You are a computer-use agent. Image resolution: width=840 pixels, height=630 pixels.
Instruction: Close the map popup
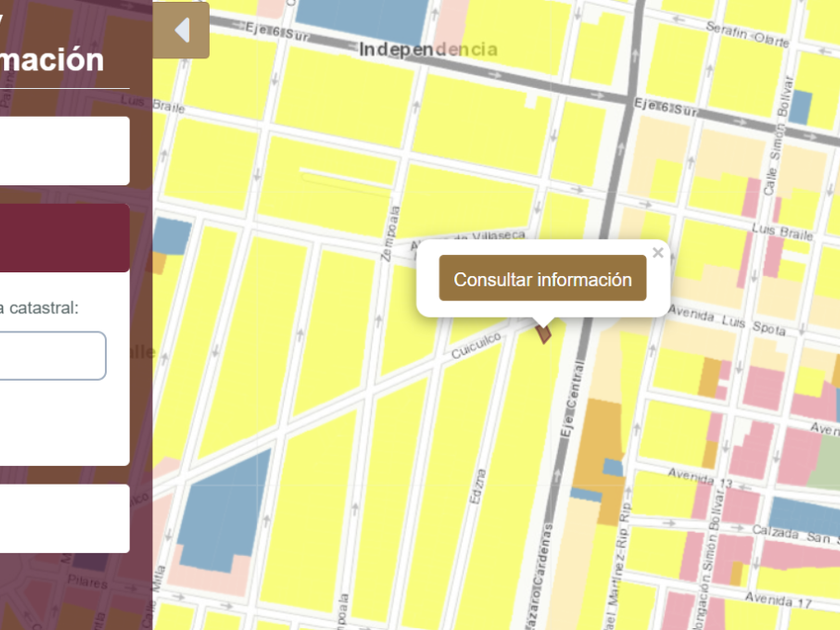(x=658, y=253)
